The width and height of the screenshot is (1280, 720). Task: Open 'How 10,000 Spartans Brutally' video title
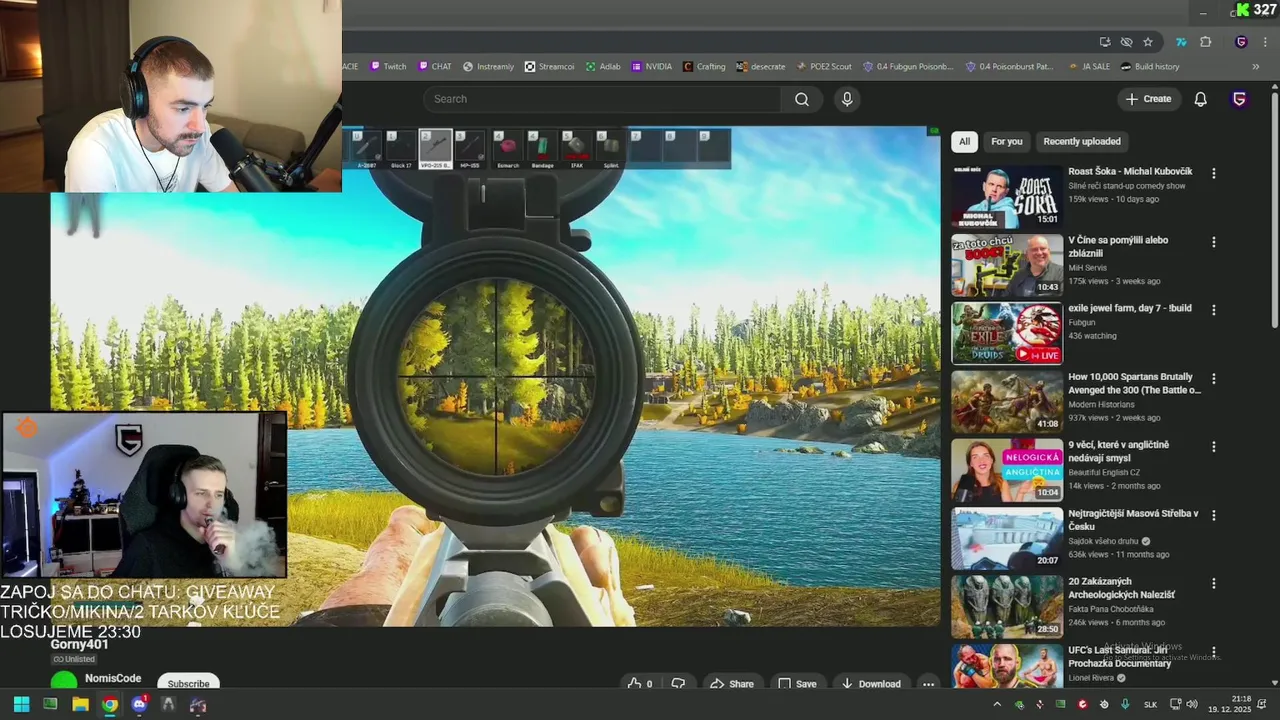(1134, 383)
